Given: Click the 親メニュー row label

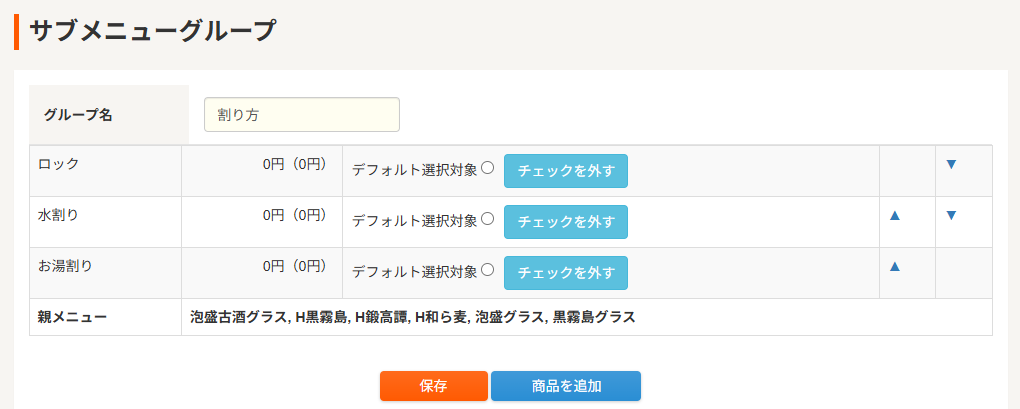Looking at the screenshot, I should click(x=72, y=318).
